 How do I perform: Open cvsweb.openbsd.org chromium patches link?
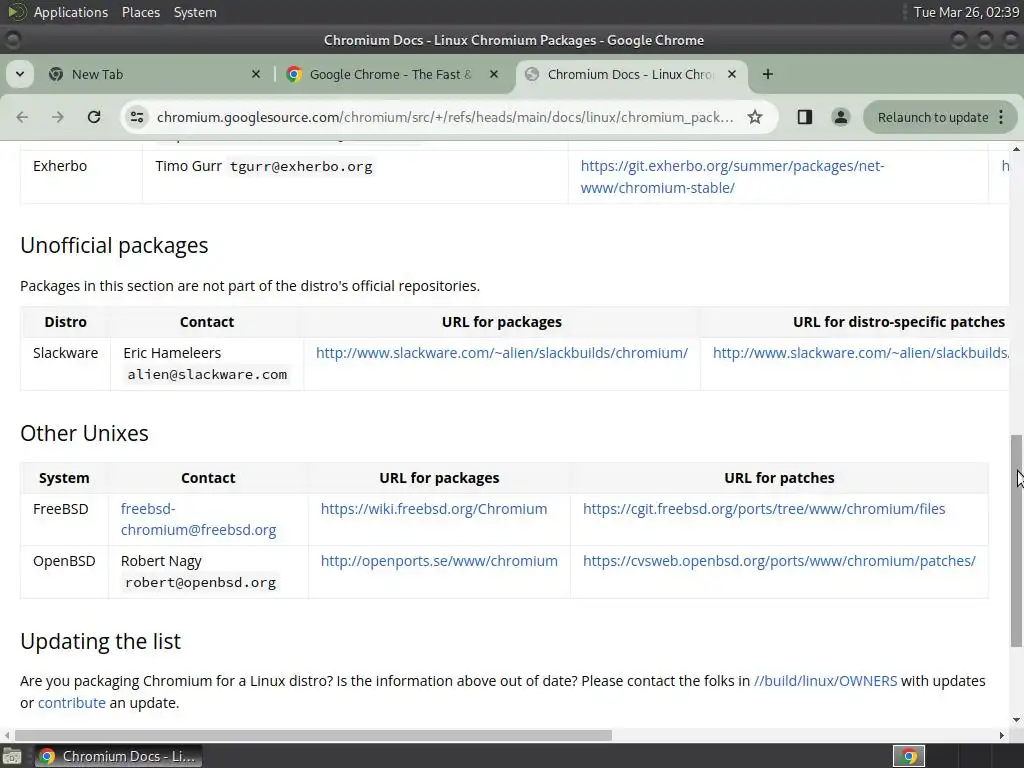point(779,561)
